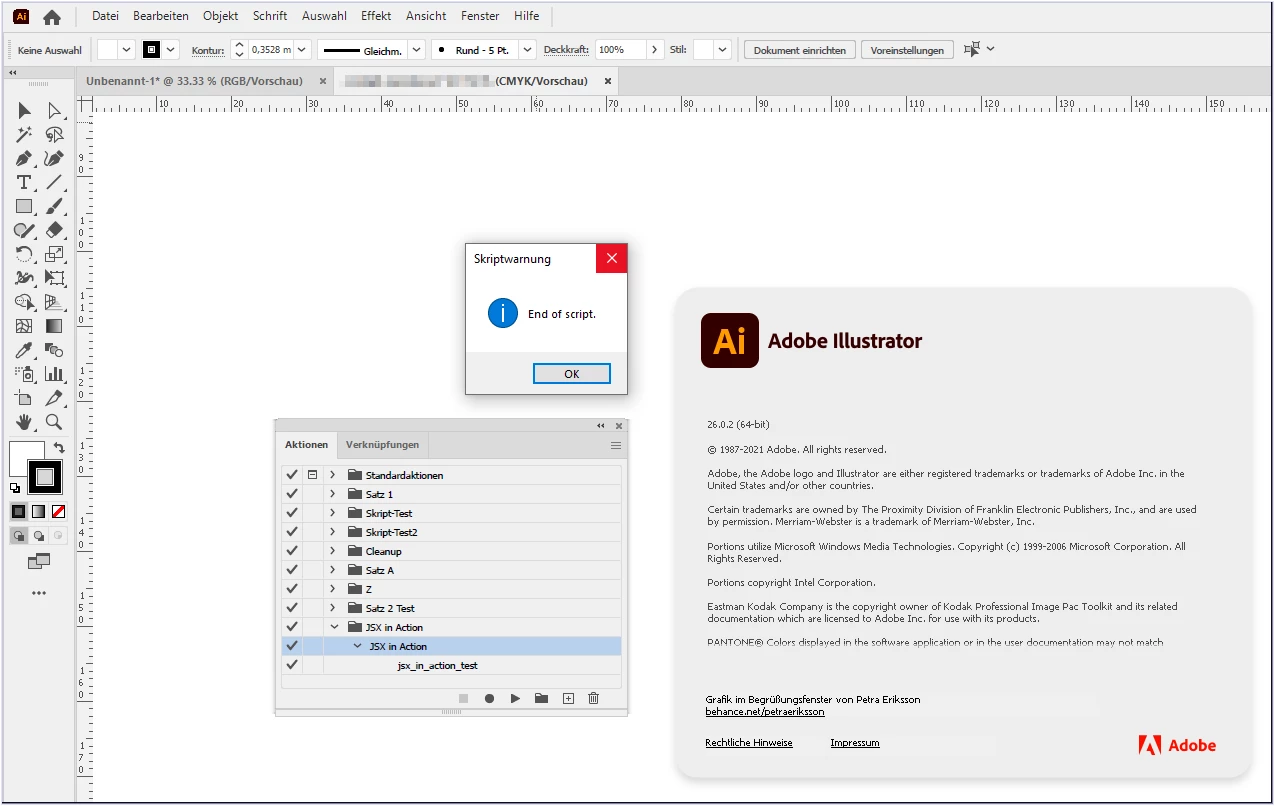Screen dimensions: 1275x806
Task: Toggle the checkmark for set Z
Action: coord(292,589)
